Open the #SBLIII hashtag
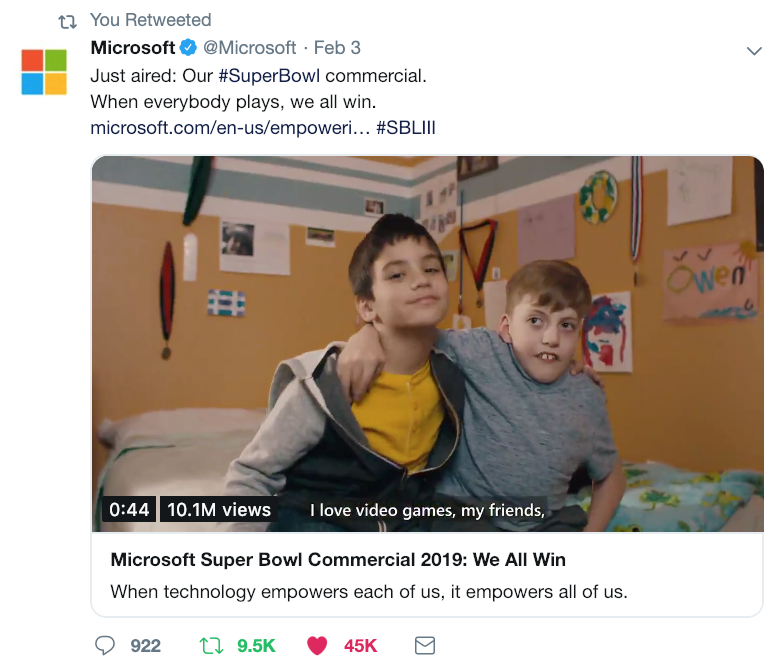The image size is (778, 668). (x=406, y=128)
